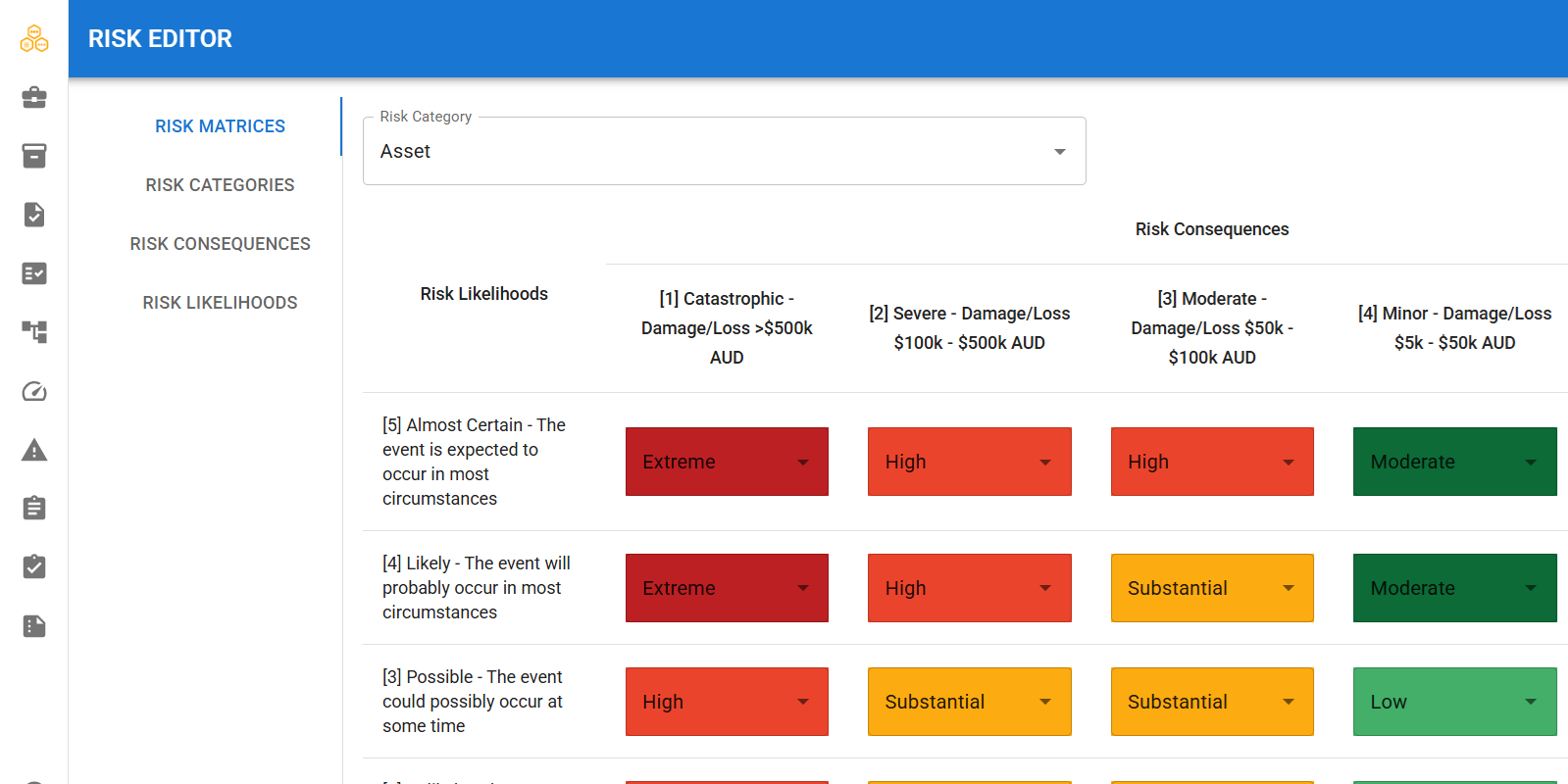Open the archive box sidebar icon

[34, 156]
